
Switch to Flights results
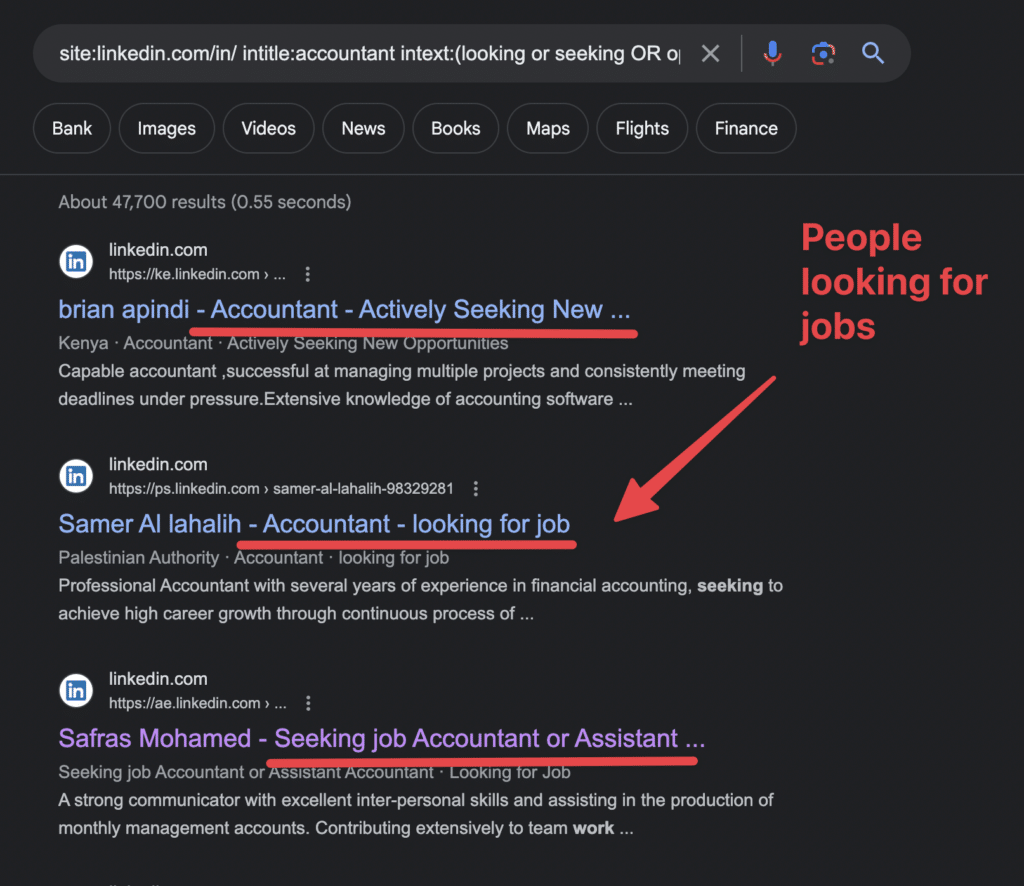pyautogui.click(x=642, y=128)
